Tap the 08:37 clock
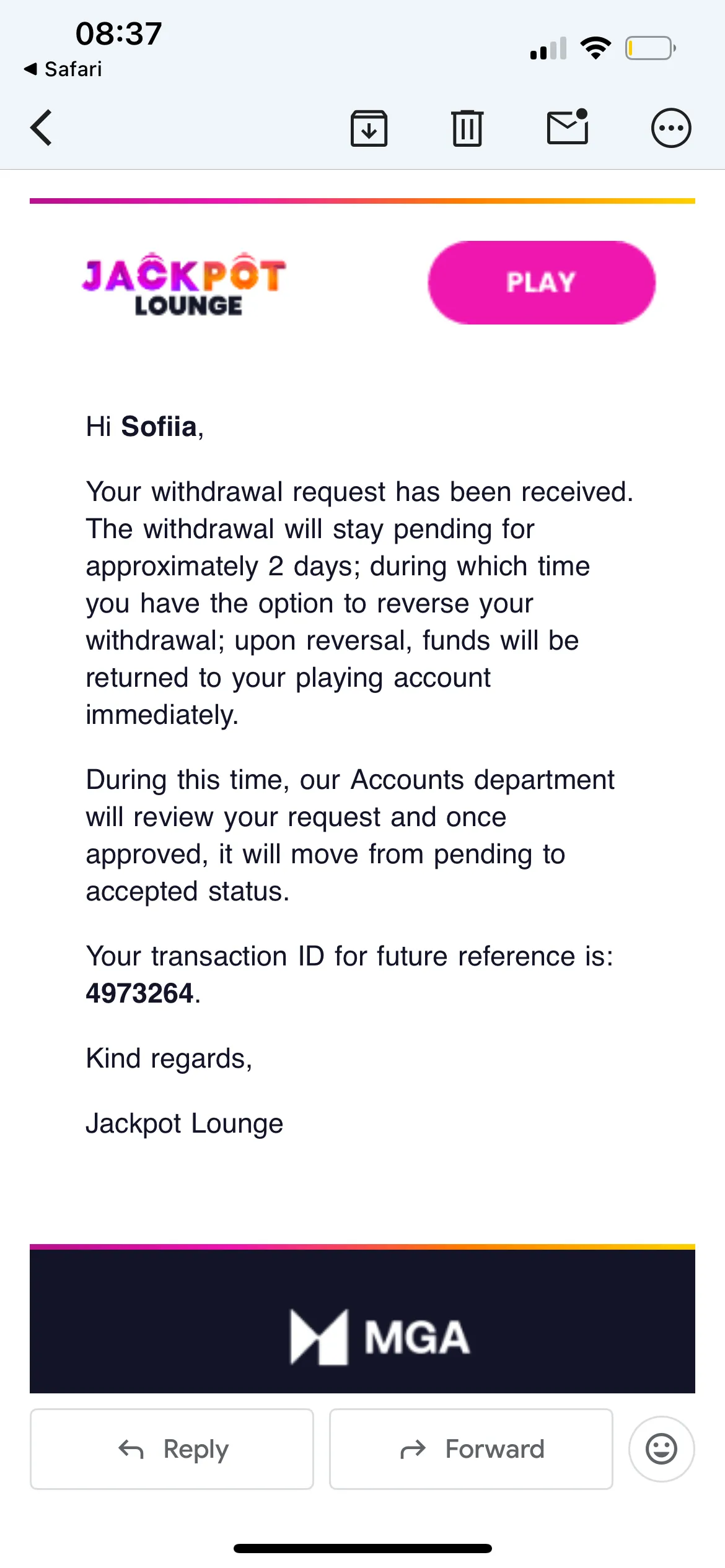The height and width of the screenshot is (1568, 725). (x=119, y=33)
